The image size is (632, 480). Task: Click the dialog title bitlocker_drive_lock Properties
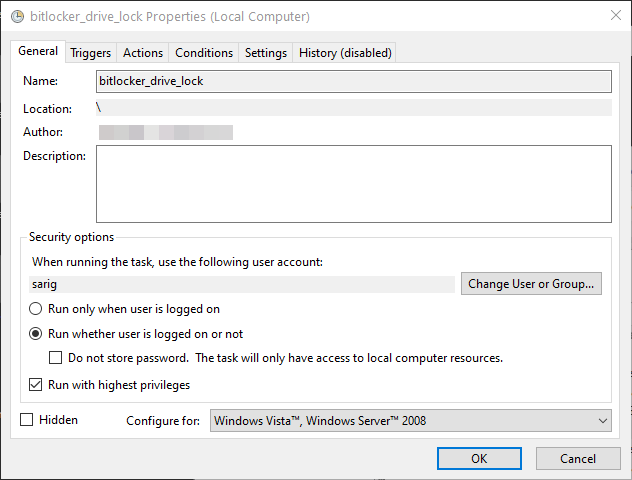tap(170, 17)
